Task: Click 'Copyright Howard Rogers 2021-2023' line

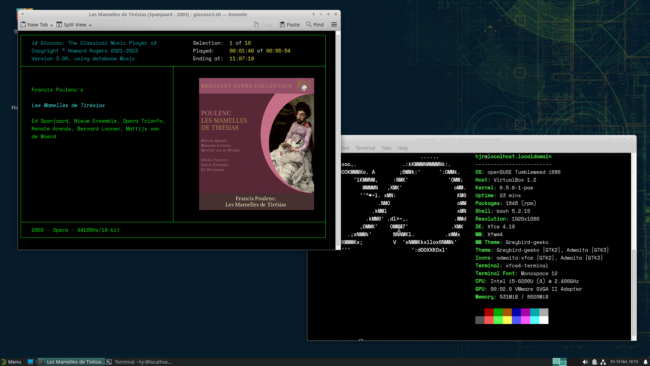Action: tap(85, 51)
